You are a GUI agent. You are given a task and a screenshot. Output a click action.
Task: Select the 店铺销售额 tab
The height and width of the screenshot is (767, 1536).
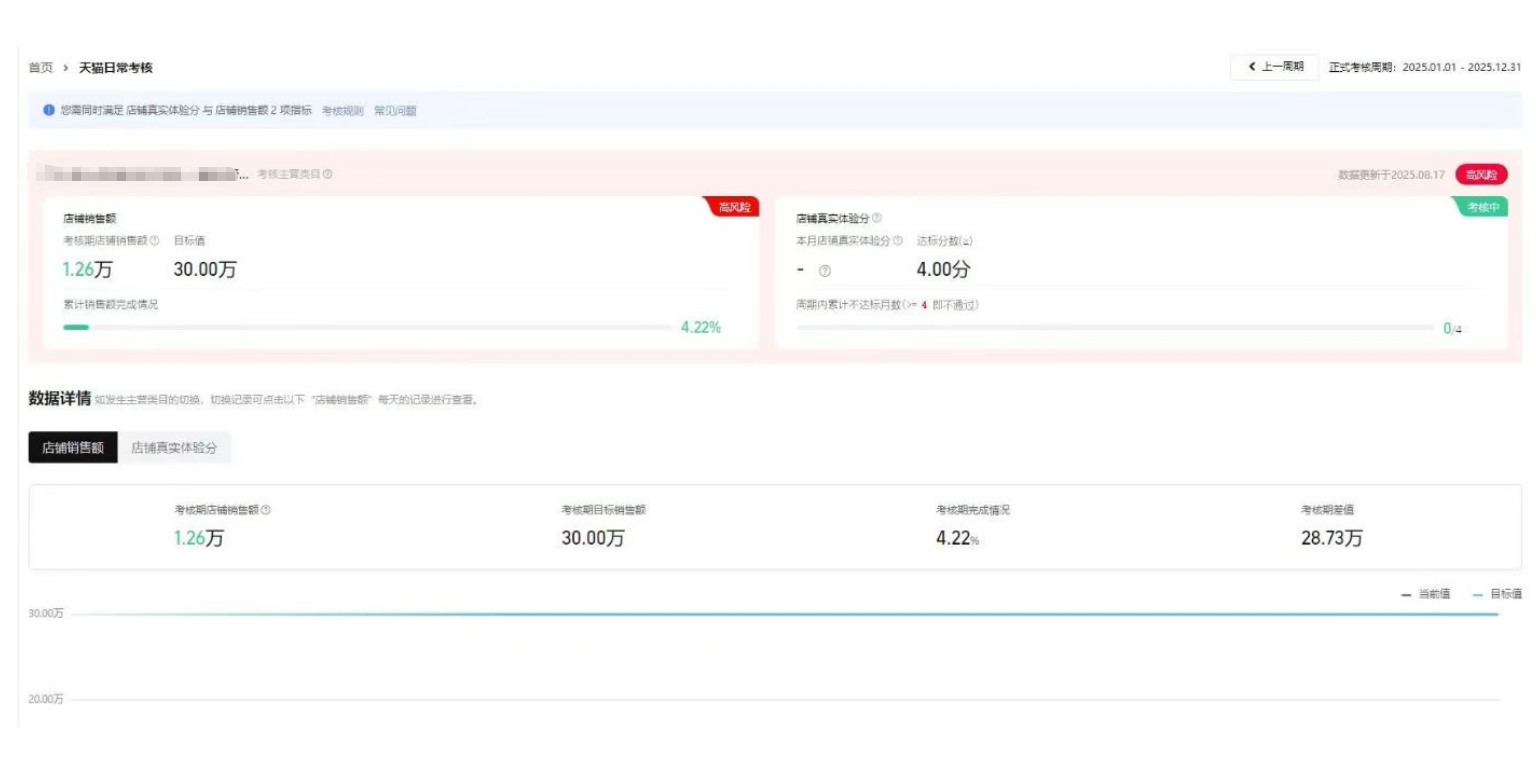73,448
